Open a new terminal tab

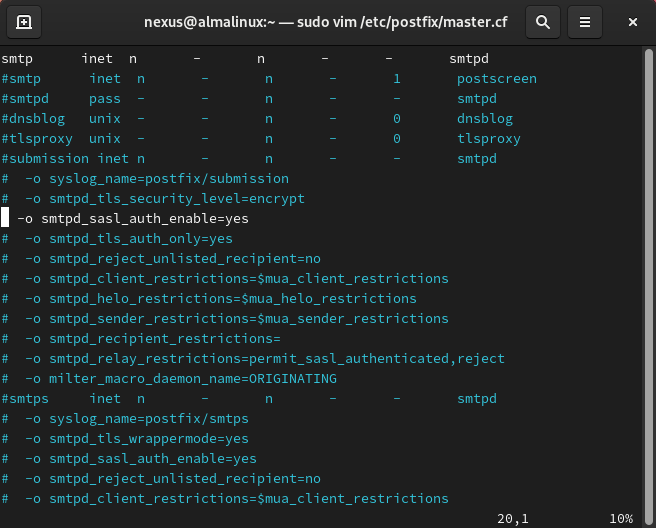(x=24, y=21)
